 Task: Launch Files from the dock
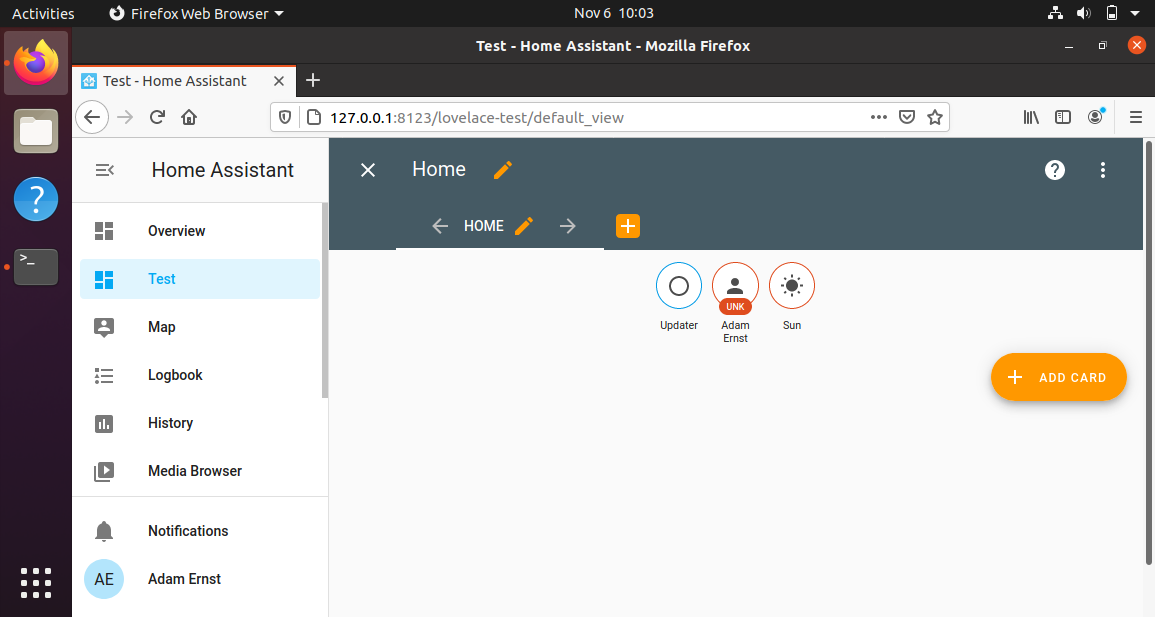tap(36, 131)
